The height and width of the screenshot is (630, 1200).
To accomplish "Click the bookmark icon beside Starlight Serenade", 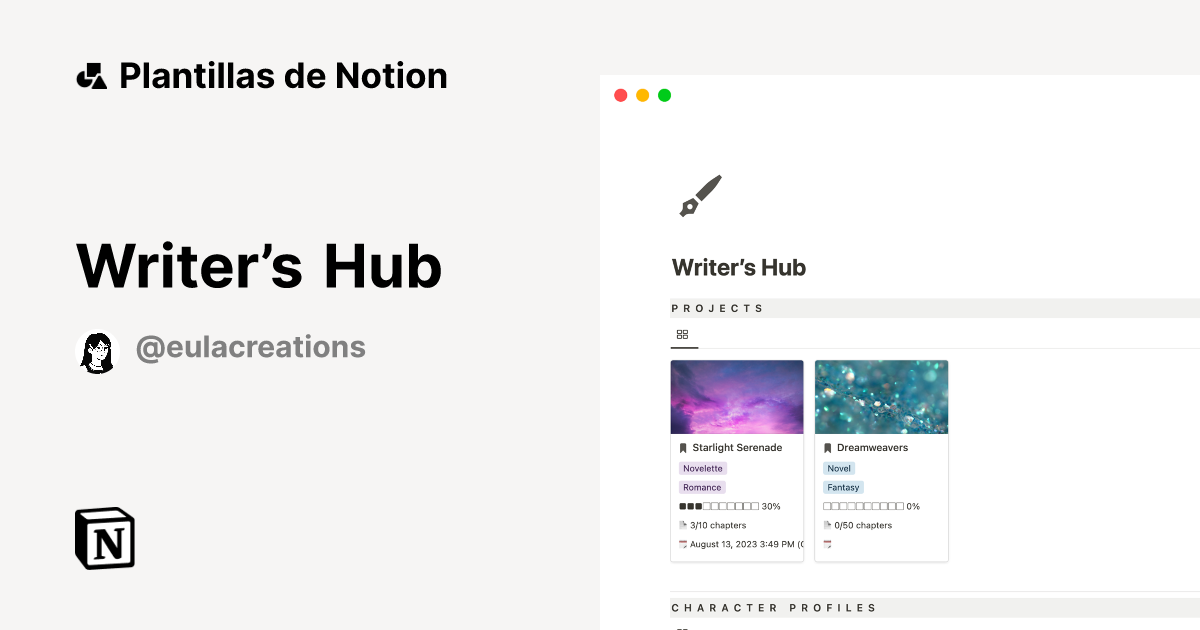I will 683,447.
